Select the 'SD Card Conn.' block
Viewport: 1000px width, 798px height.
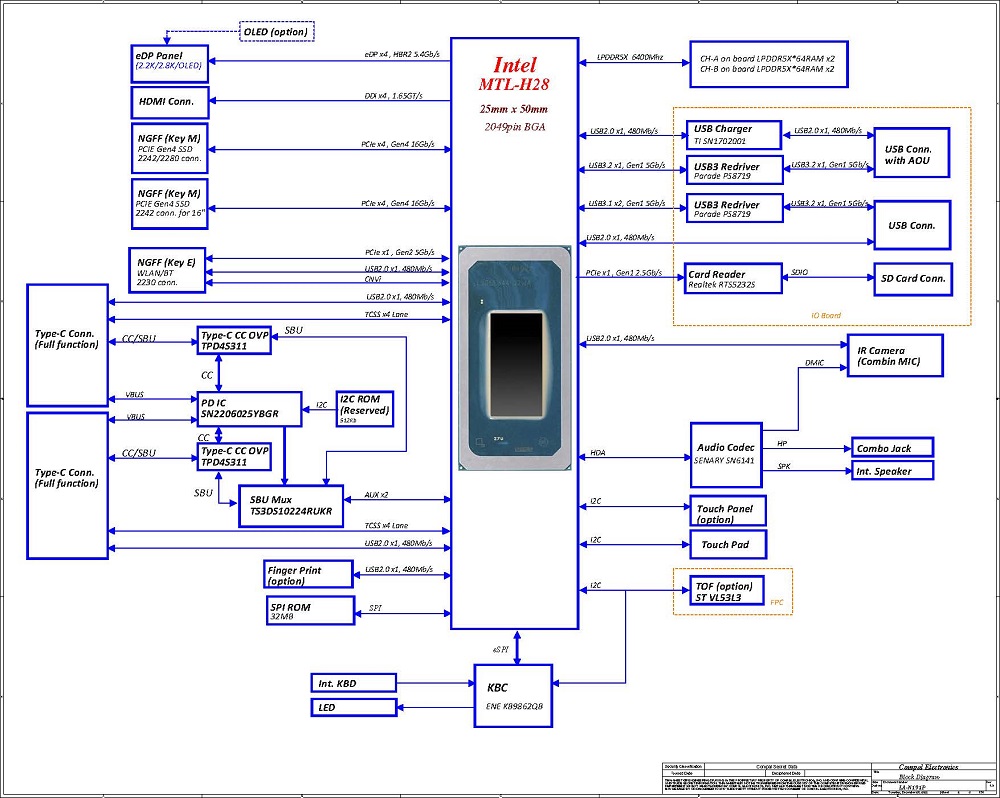point(913,279)
